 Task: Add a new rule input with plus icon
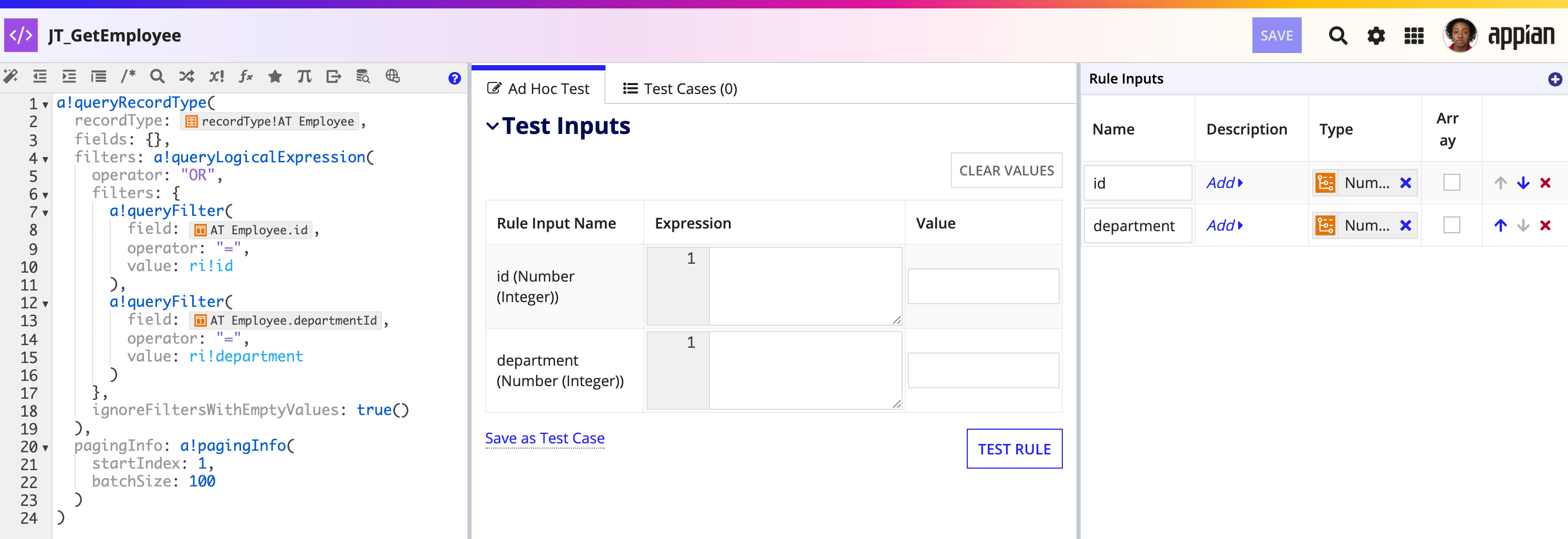(1554, 79)
